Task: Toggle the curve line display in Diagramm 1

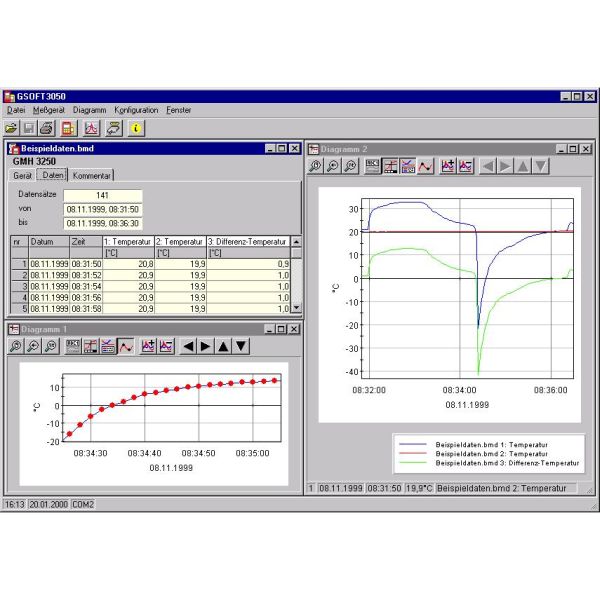Action: tap(125, 346)
